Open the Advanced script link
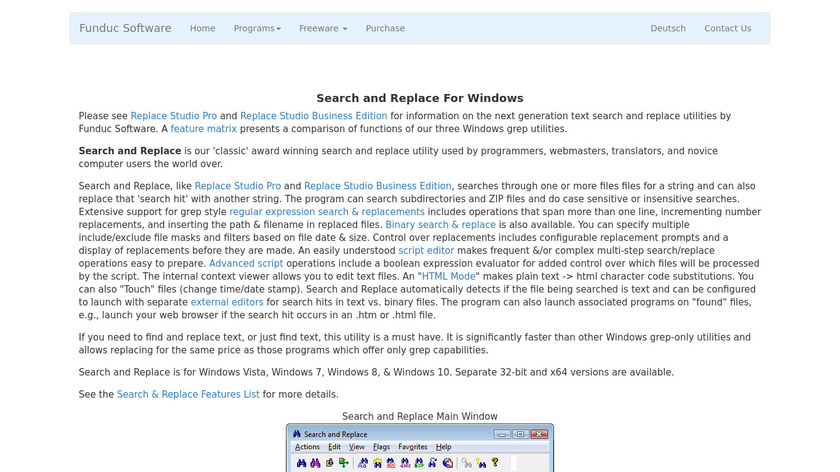Image resolution: width=840 pixels, height=472 pixels. pyautogui.click(x=246, y=263)
